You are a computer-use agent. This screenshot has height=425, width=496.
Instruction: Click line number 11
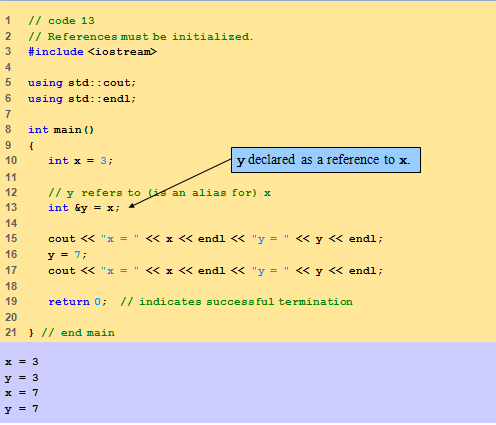point(11,177)
